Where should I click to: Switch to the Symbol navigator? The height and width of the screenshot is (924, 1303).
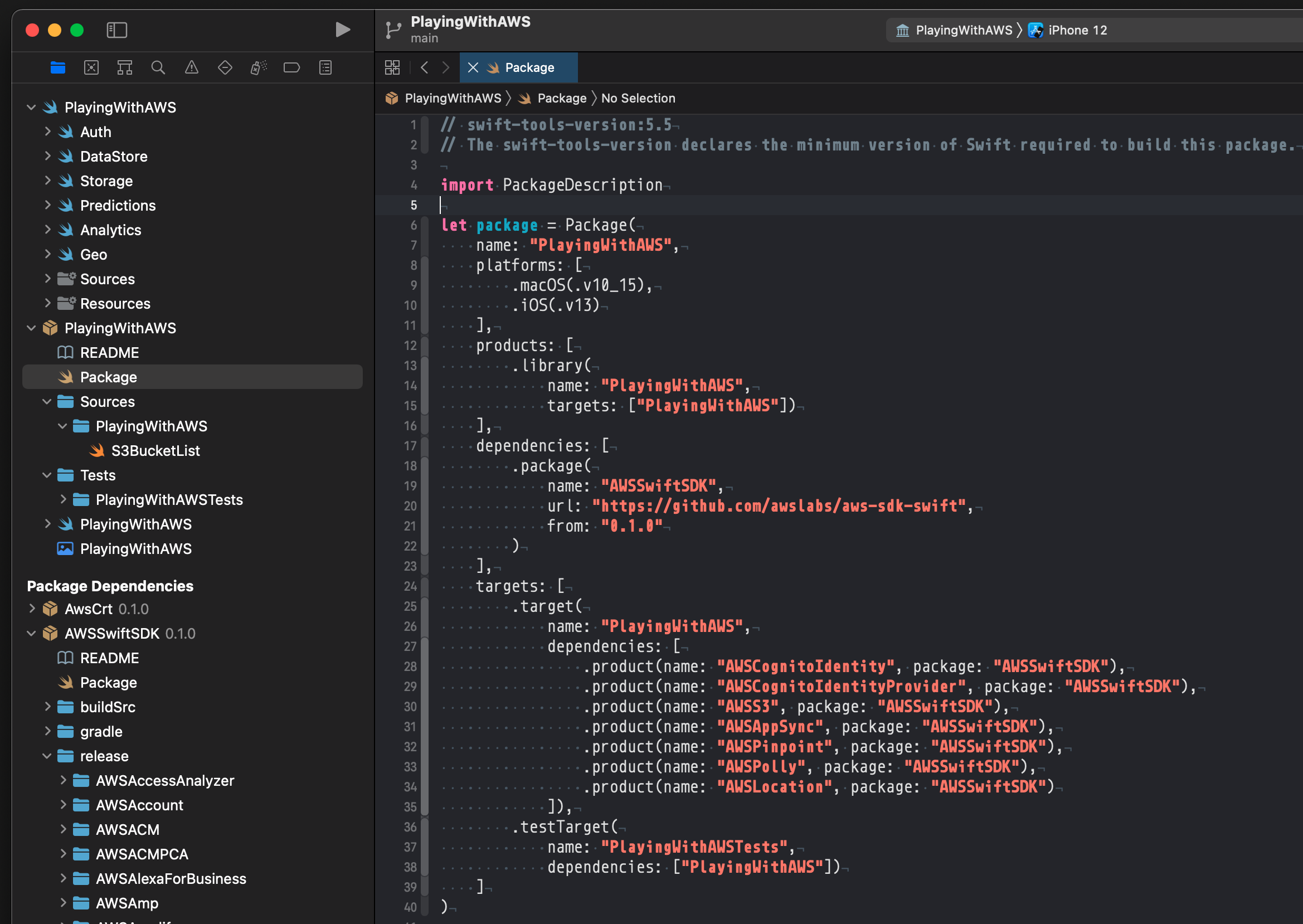point(125,67)
